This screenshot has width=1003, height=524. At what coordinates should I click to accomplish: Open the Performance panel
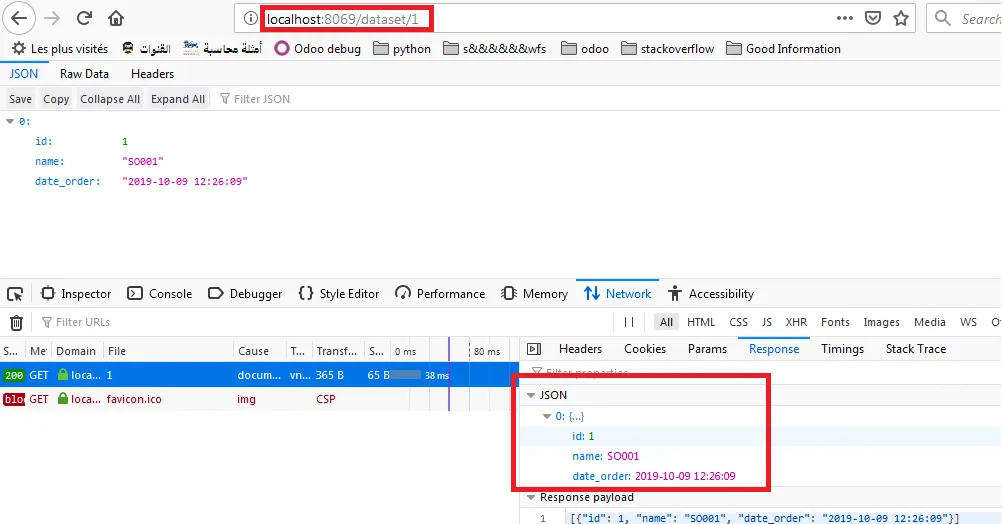tap(440, 294)
